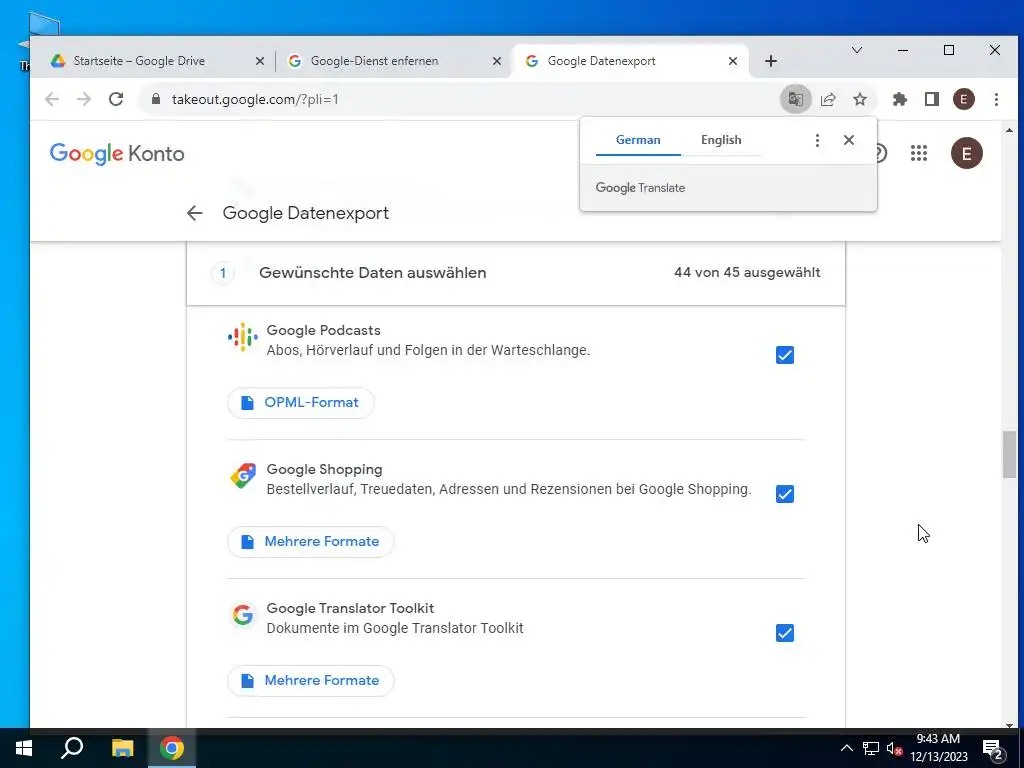The height and width of the screenshot is (768, 1024).
Task: Click the padlock site info icon
Action: pyautogui.click(x=155, y=99)
